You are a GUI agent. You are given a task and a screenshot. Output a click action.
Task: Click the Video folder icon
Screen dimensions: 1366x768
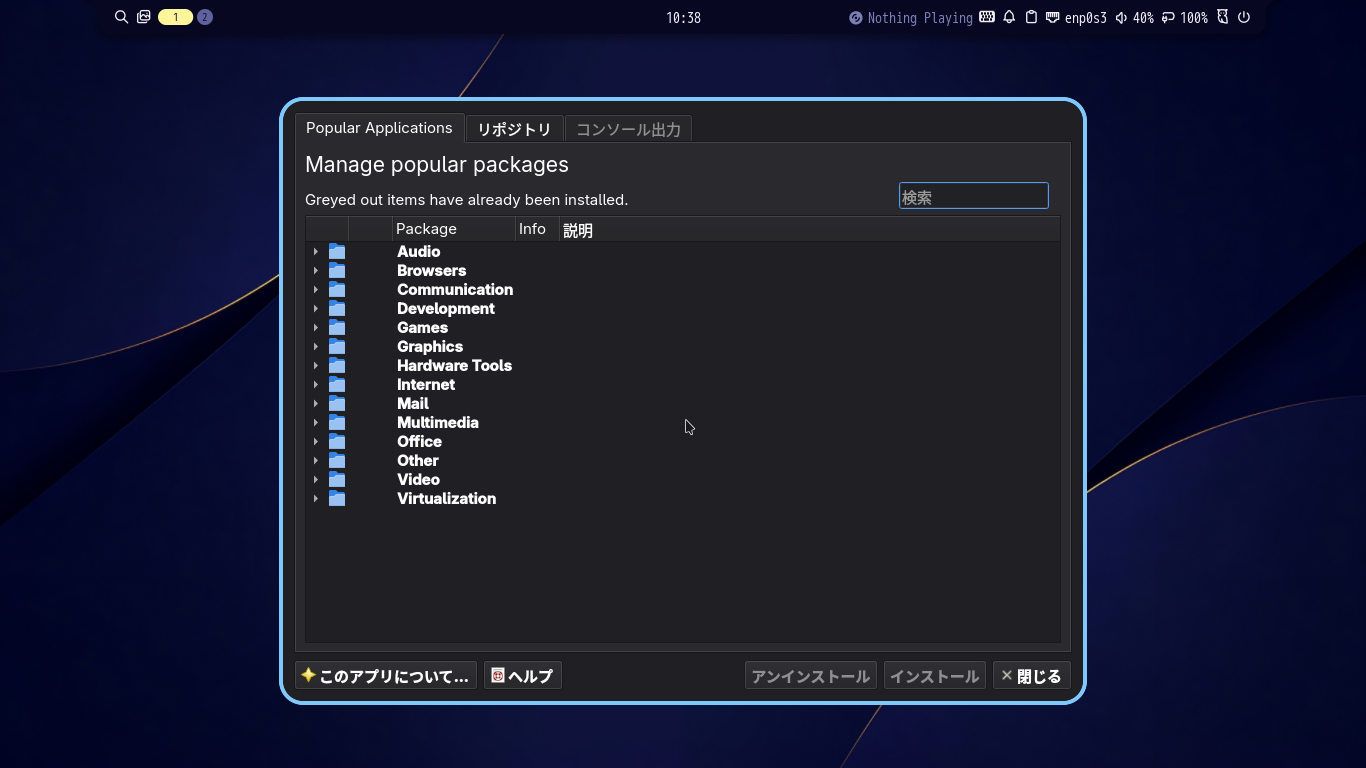337,480
